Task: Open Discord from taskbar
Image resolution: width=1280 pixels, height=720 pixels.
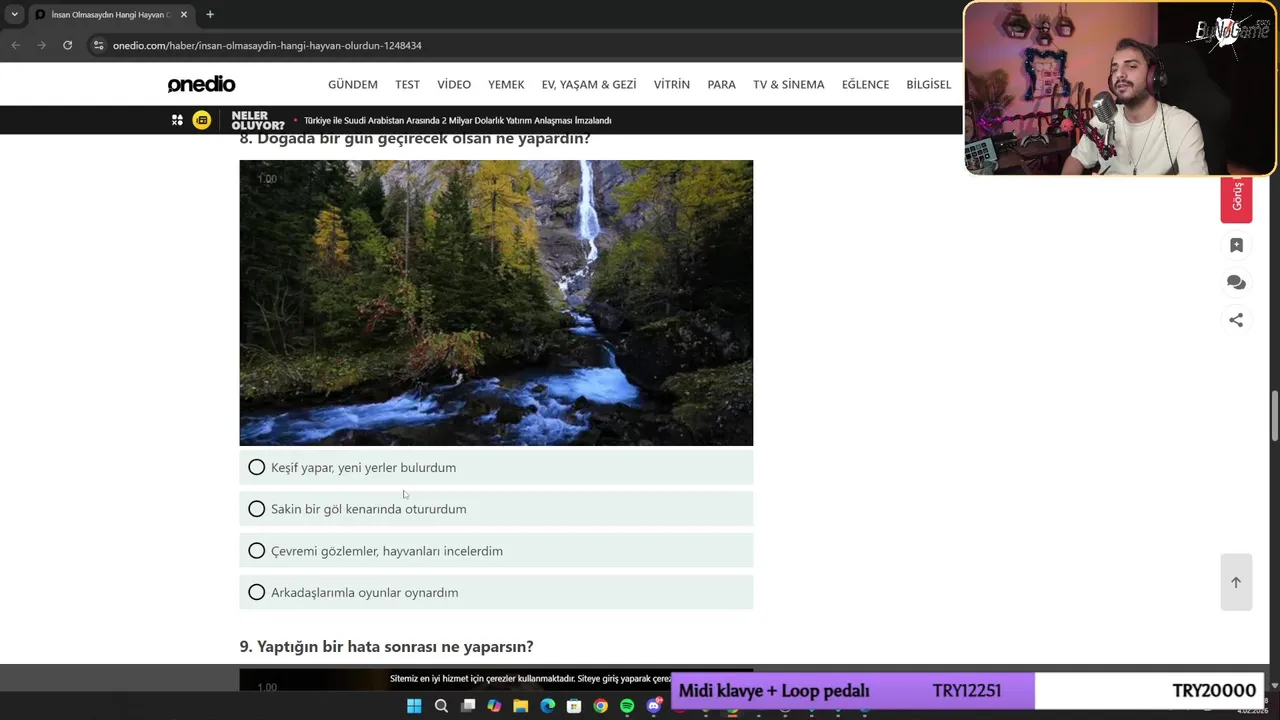Action: 654,706
